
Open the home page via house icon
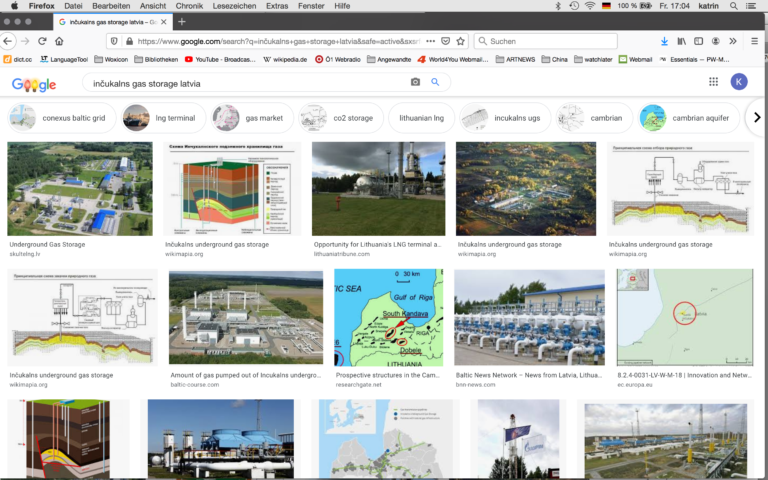click(59, 42)
